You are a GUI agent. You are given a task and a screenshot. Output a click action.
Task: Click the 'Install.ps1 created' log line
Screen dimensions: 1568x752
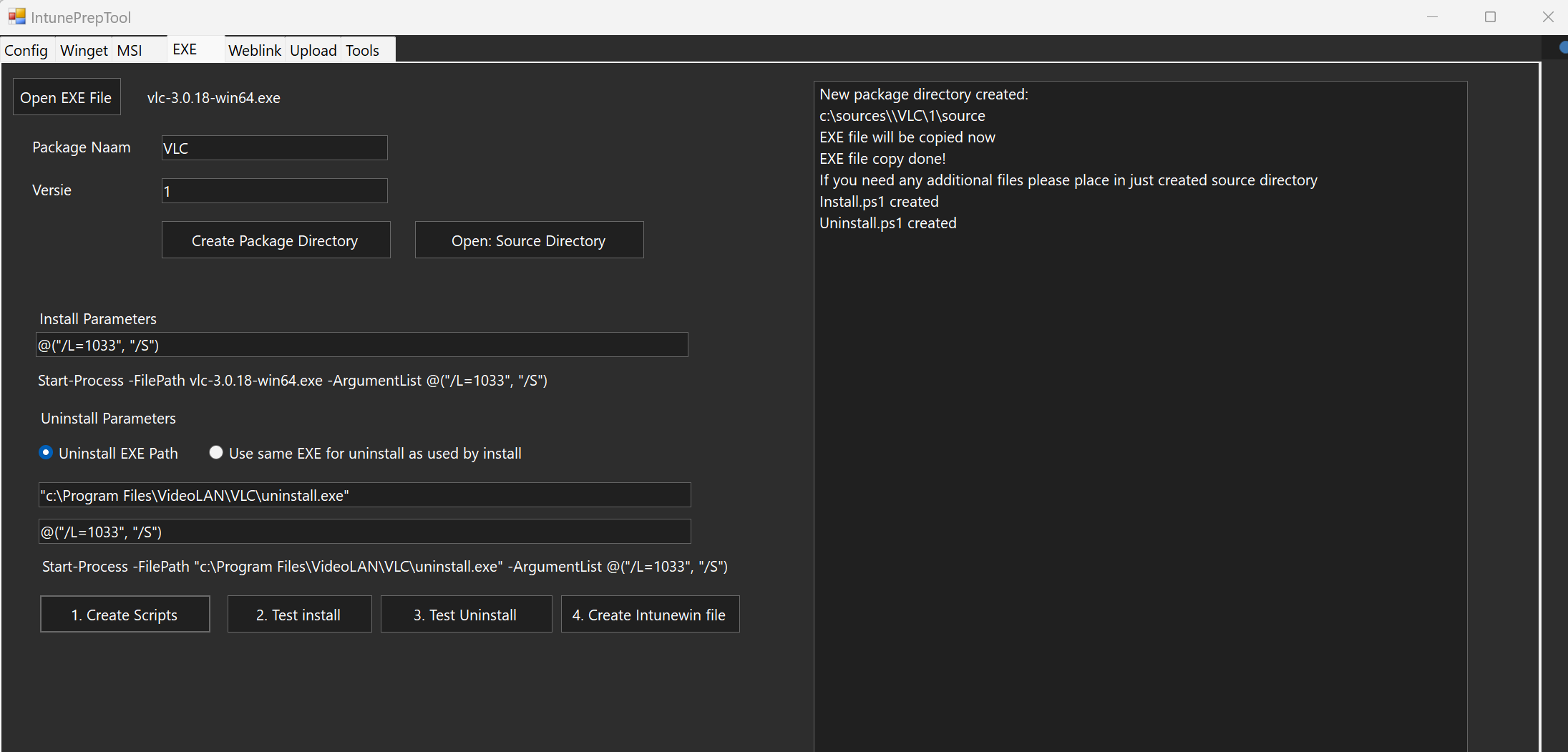pyautogui.click(x=879, y=202)
